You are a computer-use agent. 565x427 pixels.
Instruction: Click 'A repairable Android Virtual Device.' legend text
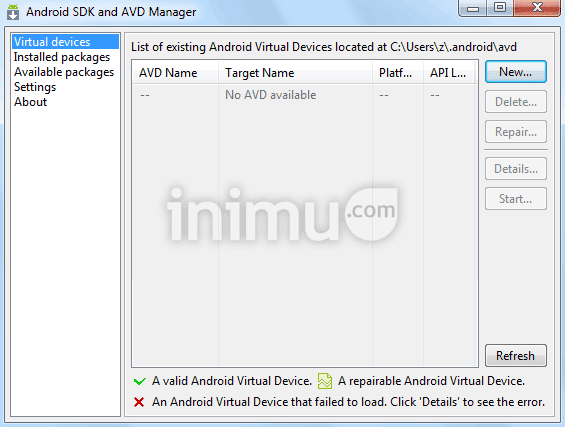click(x=431, y=381)
